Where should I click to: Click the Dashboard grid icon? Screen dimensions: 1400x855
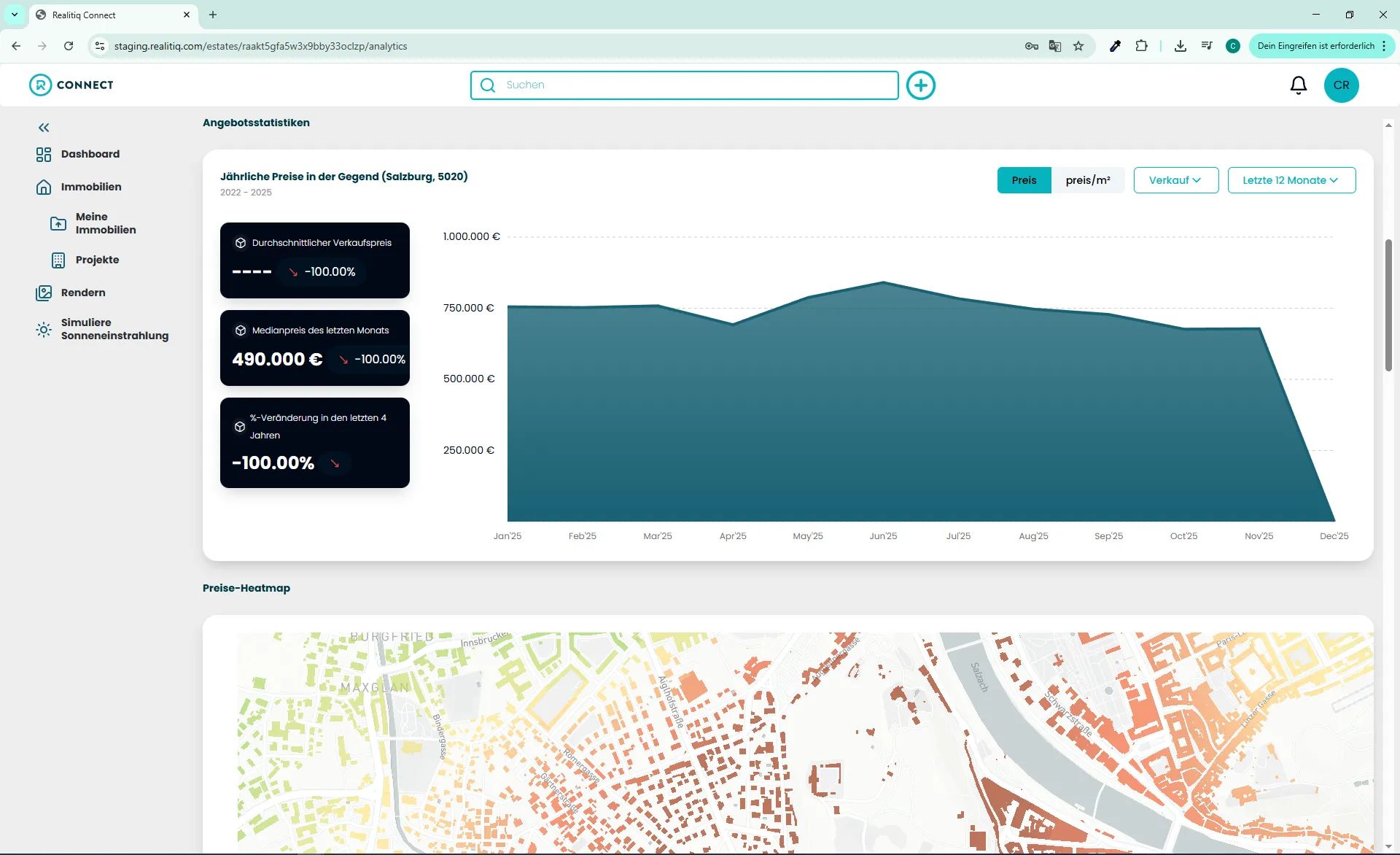[44, 155]
